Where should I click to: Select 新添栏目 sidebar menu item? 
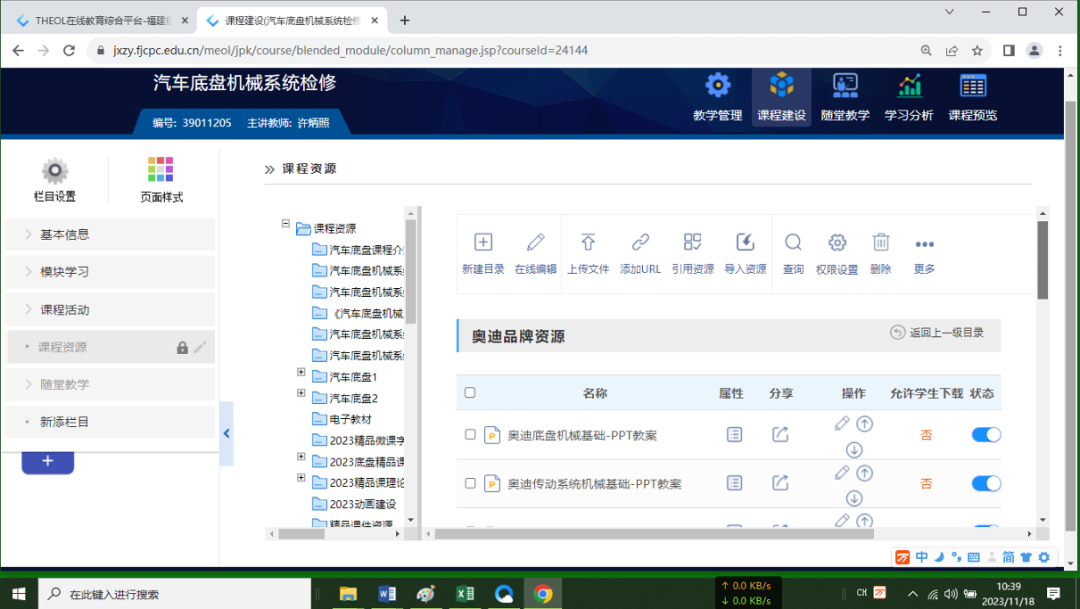click(110, 422)
